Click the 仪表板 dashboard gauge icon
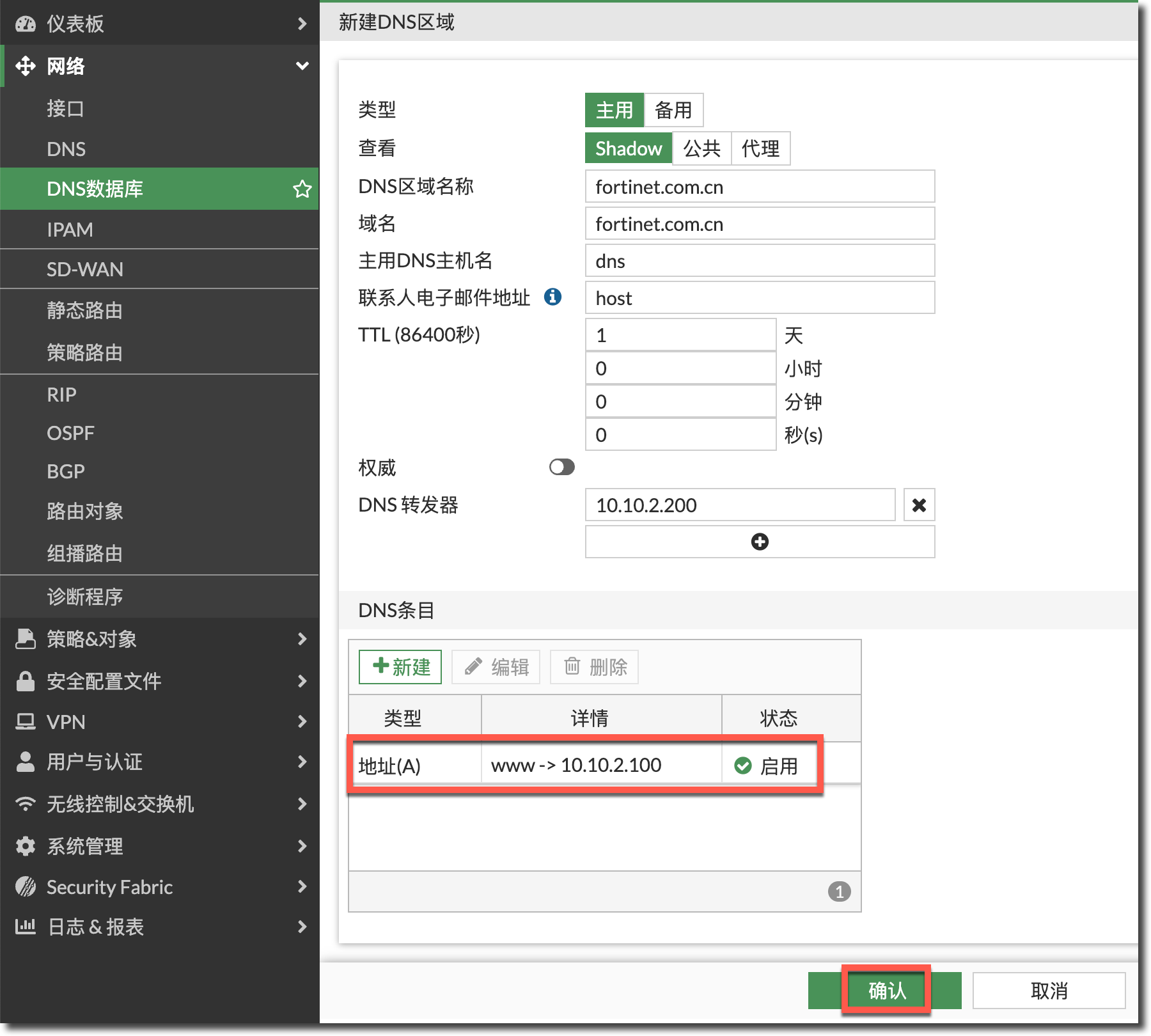Screen dimensions: 1151x1036 pyautogui.click(x=26, y=24)
